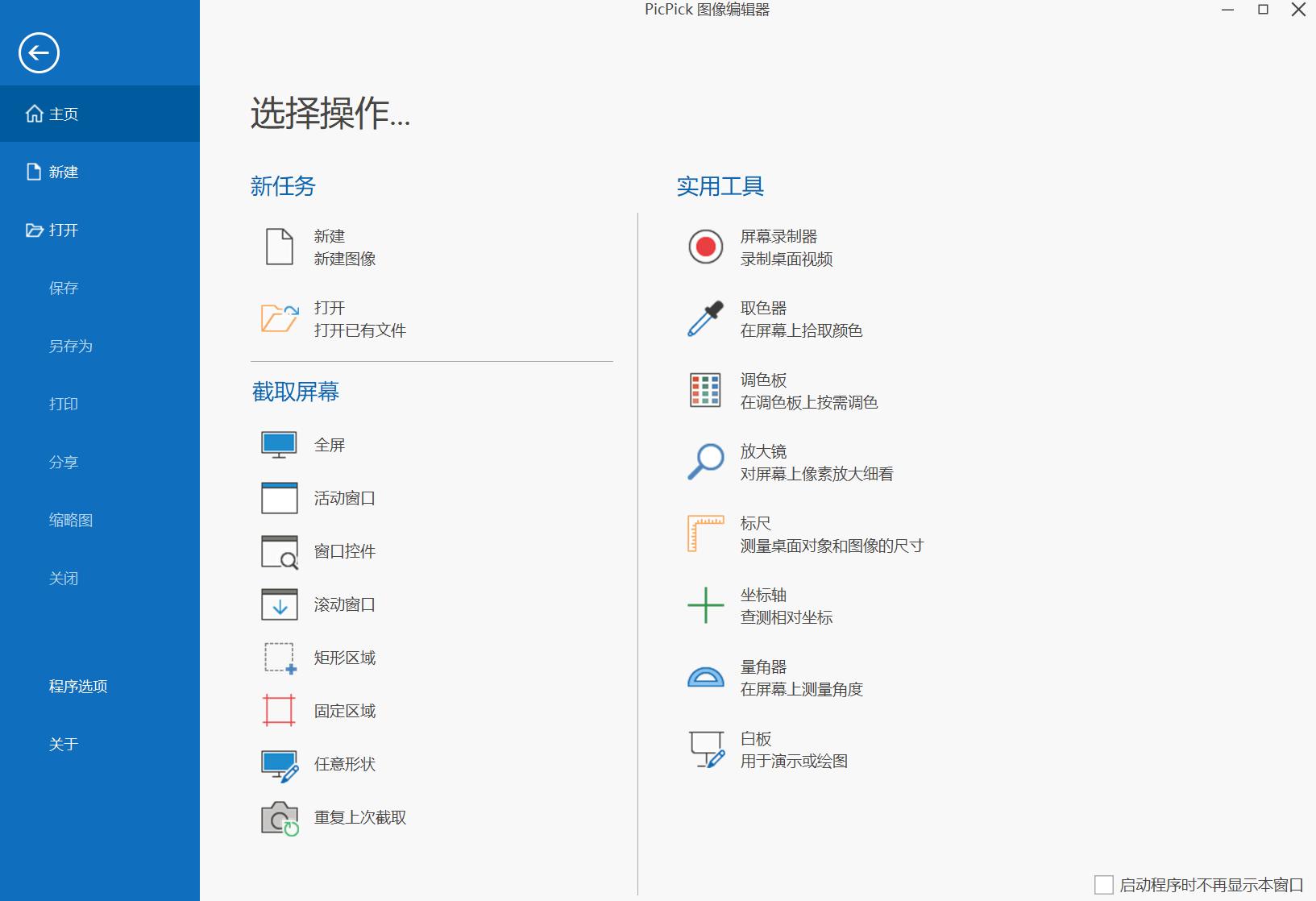1316x901 pixels.
Task: Open 关于 from the sidebar
Action: [63, 744]
